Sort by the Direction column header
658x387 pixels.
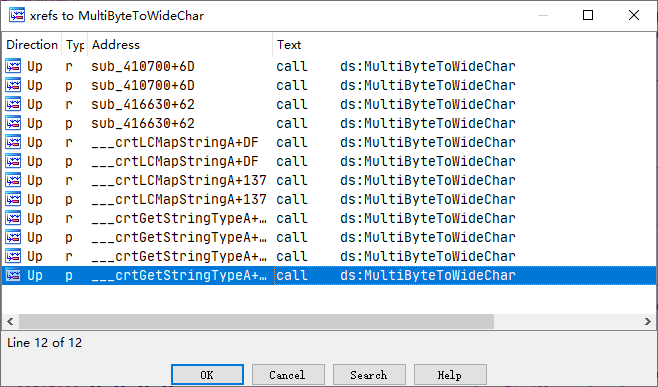pos(32,44)
